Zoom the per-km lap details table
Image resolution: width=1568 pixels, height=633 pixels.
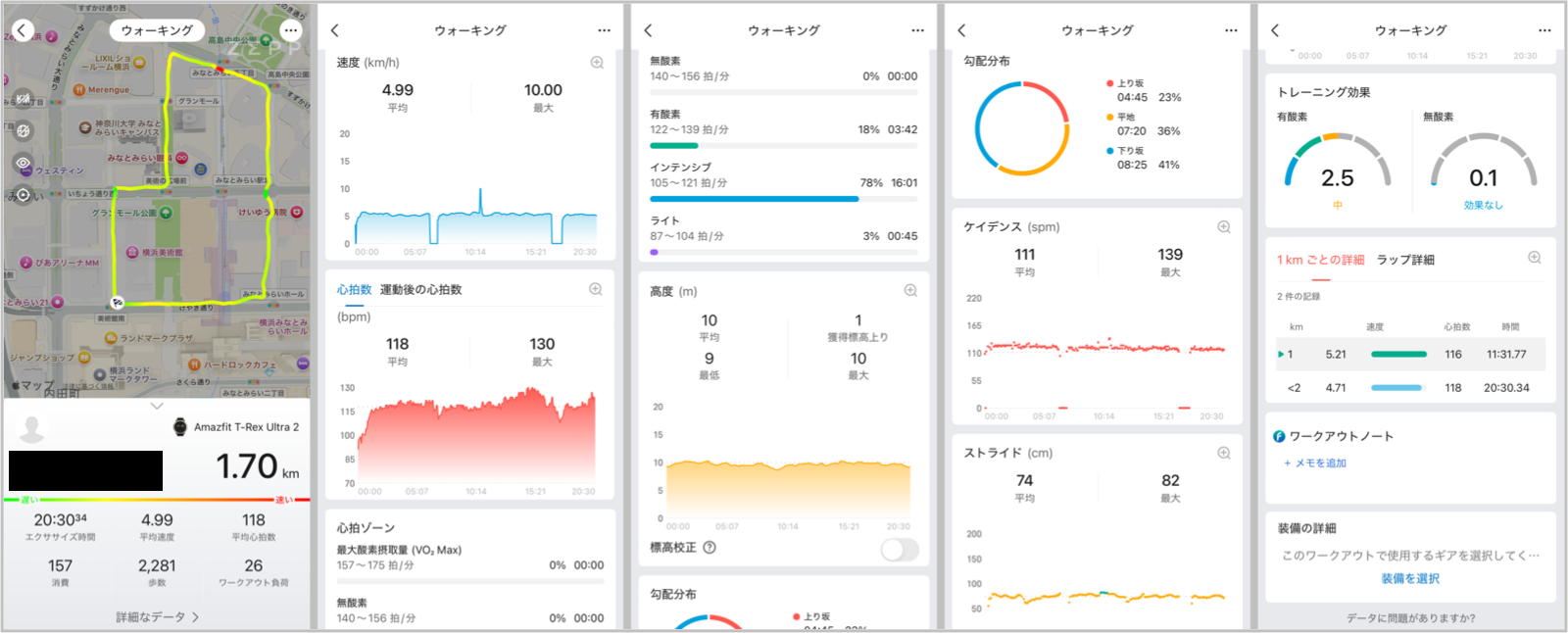[x=1535, y=259]
